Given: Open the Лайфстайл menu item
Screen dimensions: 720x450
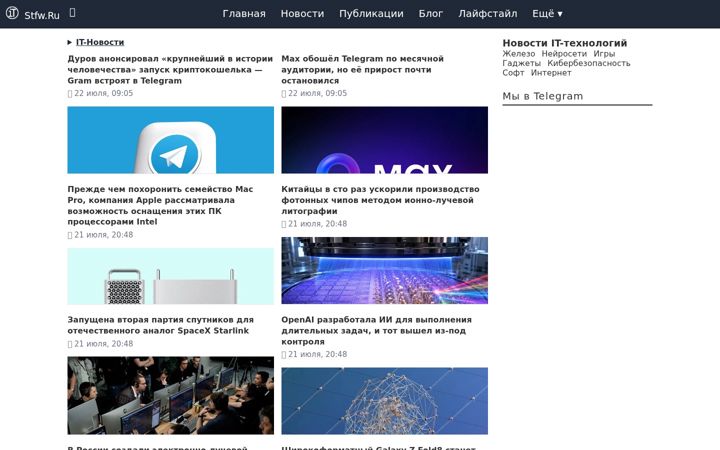Looking at the screenshot, I should pos(488,14).
